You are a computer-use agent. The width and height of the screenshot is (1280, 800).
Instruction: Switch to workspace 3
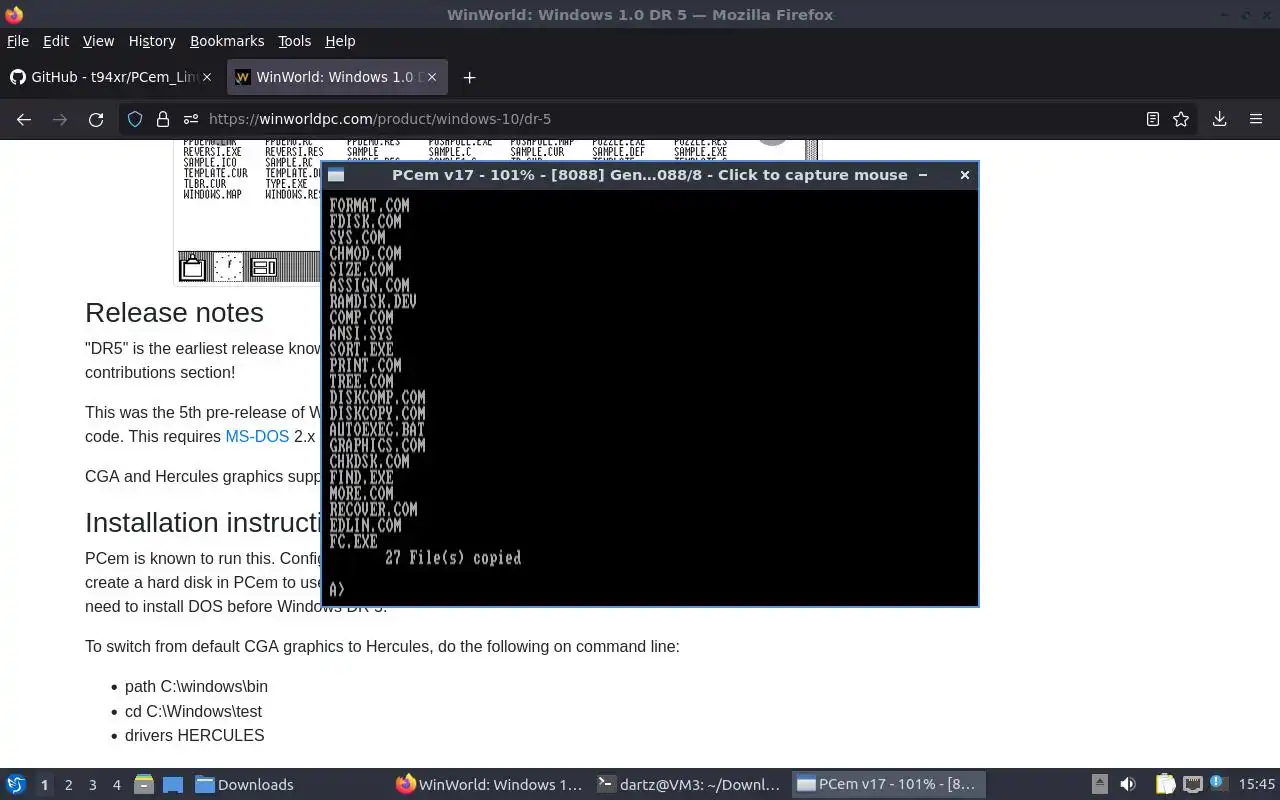pyautogui.click(x=92, y=785)
